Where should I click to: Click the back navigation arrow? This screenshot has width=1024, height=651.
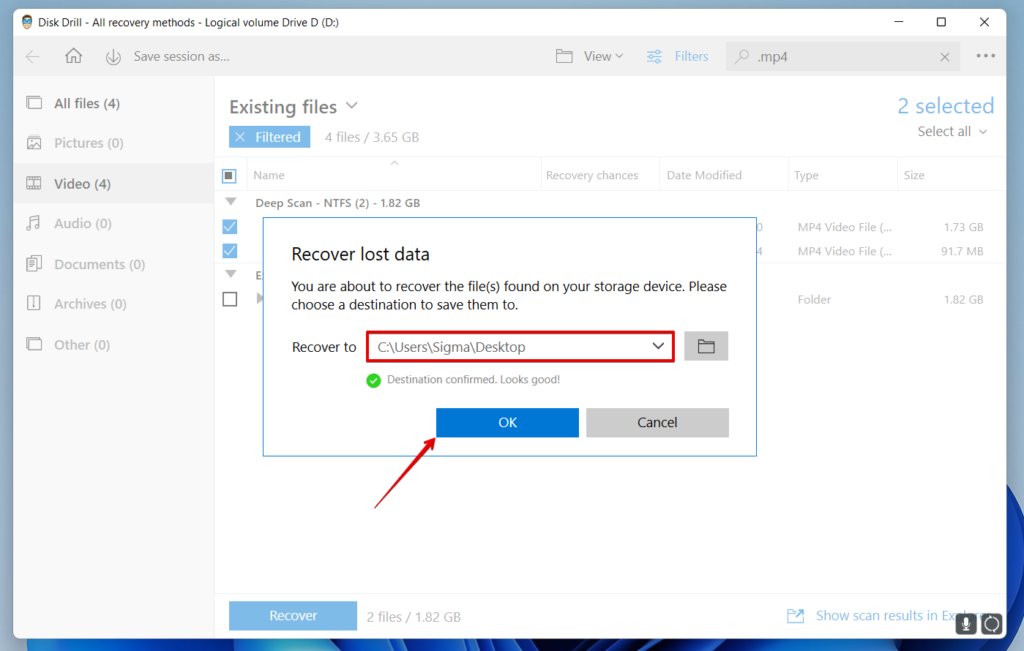click(x=33, y=56)
